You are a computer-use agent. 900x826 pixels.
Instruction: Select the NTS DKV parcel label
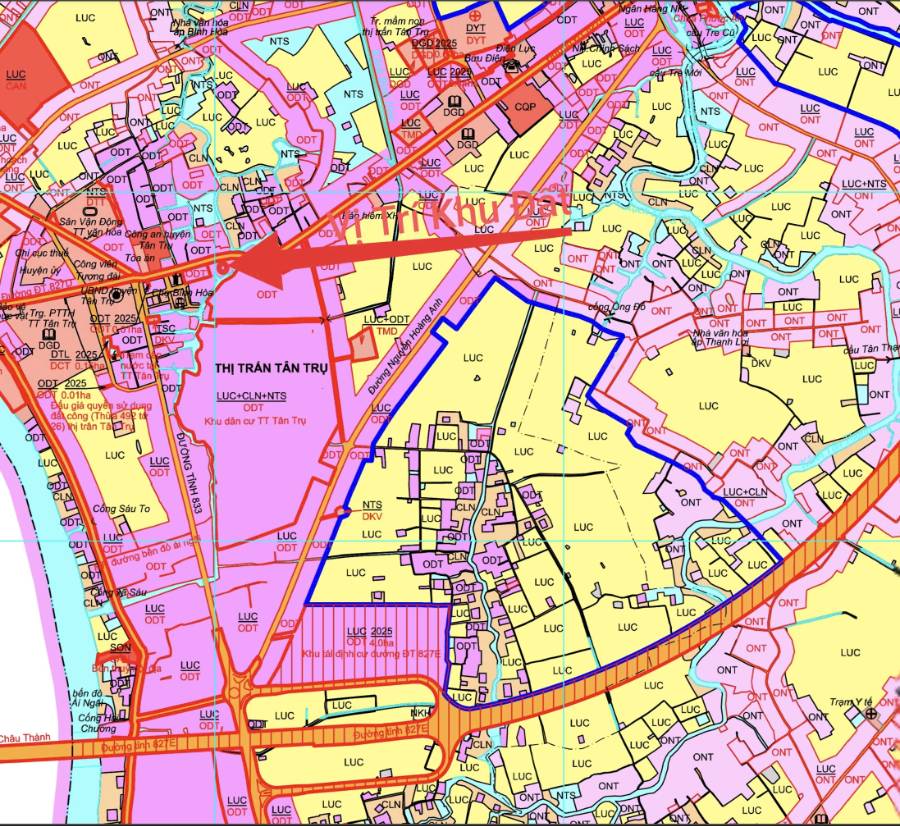tap(372, 510)
